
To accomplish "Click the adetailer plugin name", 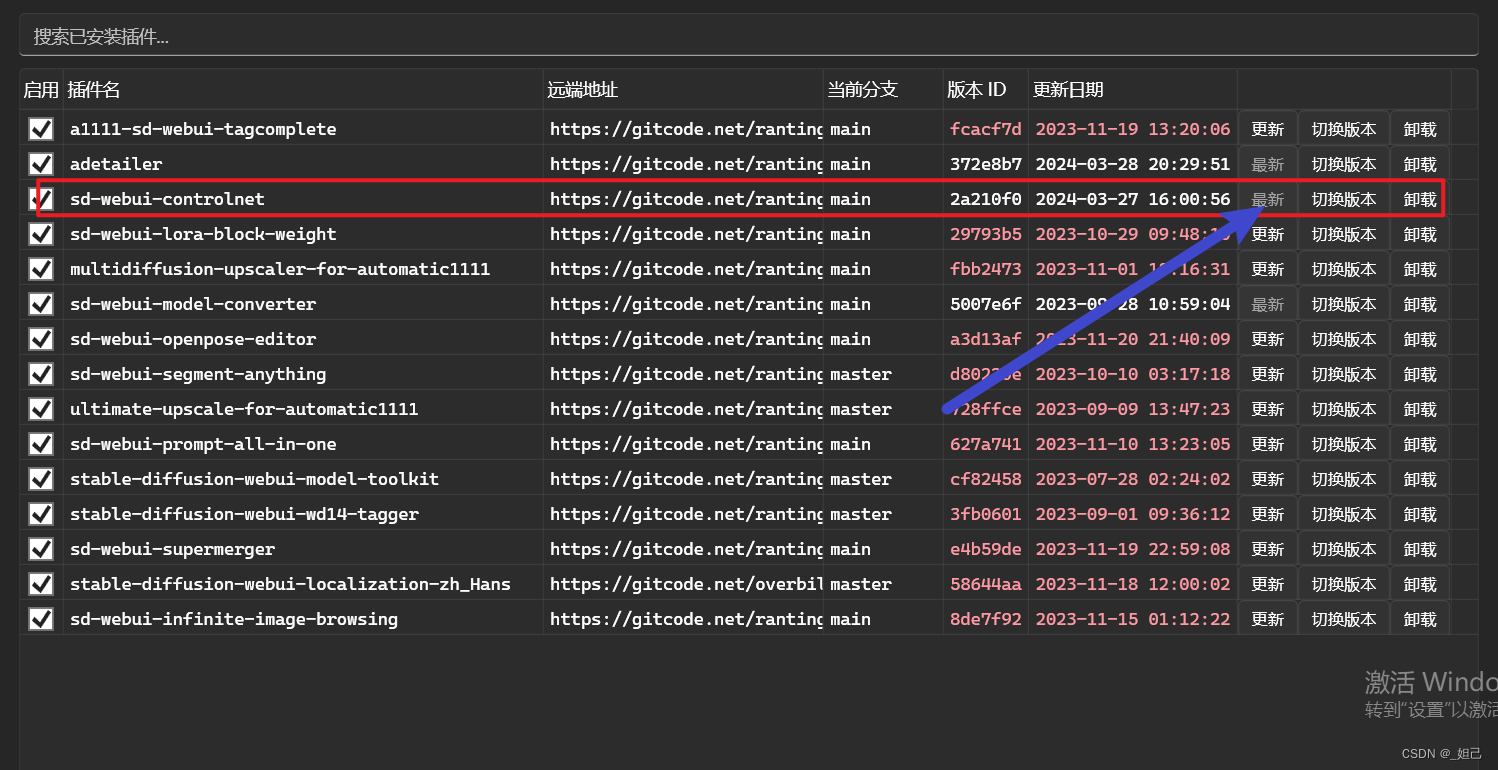I will [116, 164].
